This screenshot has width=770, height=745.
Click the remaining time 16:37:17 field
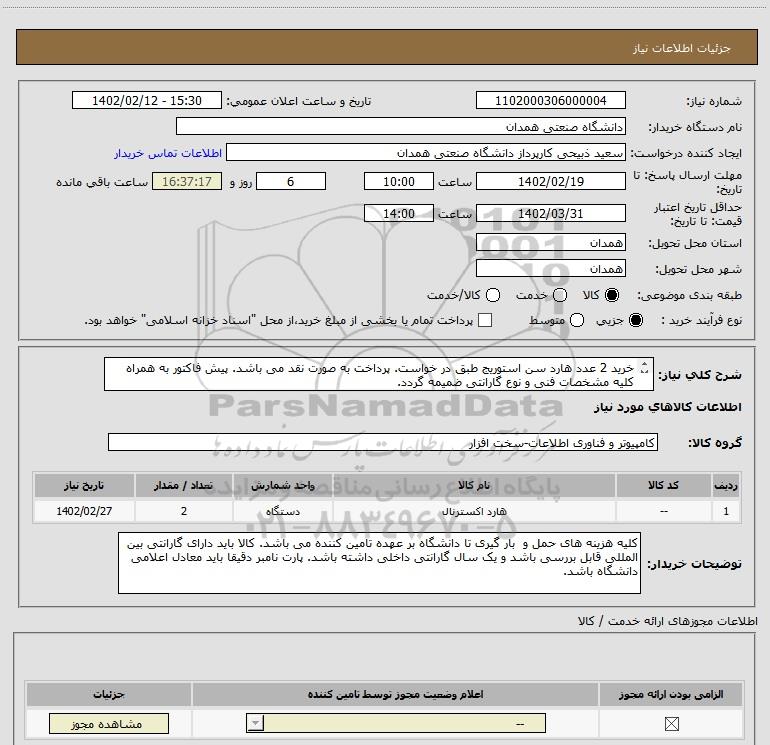[187, 181]
